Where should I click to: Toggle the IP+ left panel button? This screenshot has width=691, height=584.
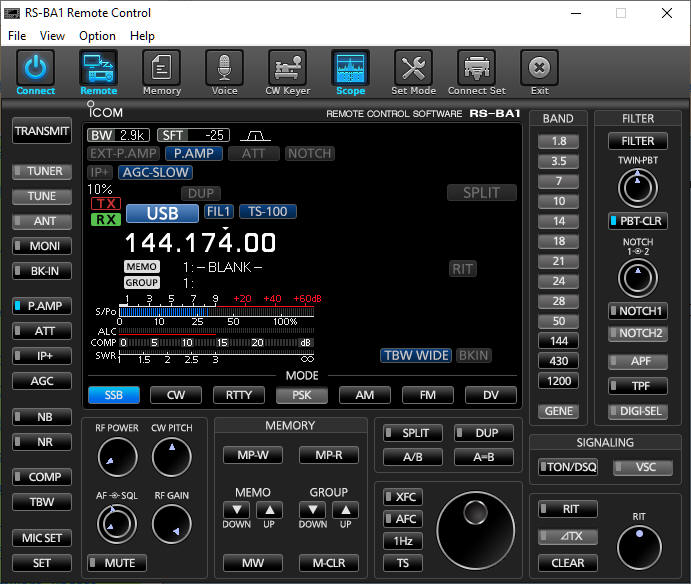coord(42,356)
